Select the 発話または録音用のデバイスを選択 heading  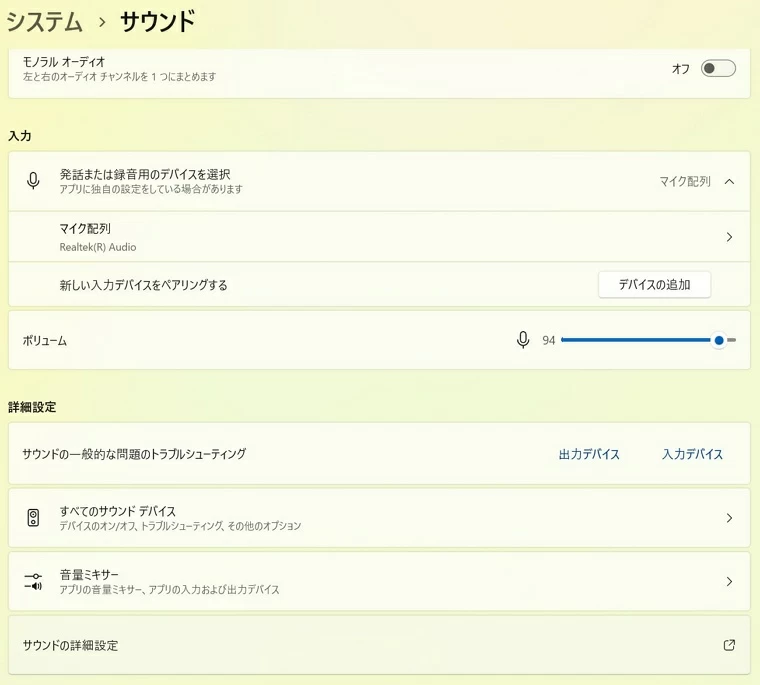[x=145, y=174]
